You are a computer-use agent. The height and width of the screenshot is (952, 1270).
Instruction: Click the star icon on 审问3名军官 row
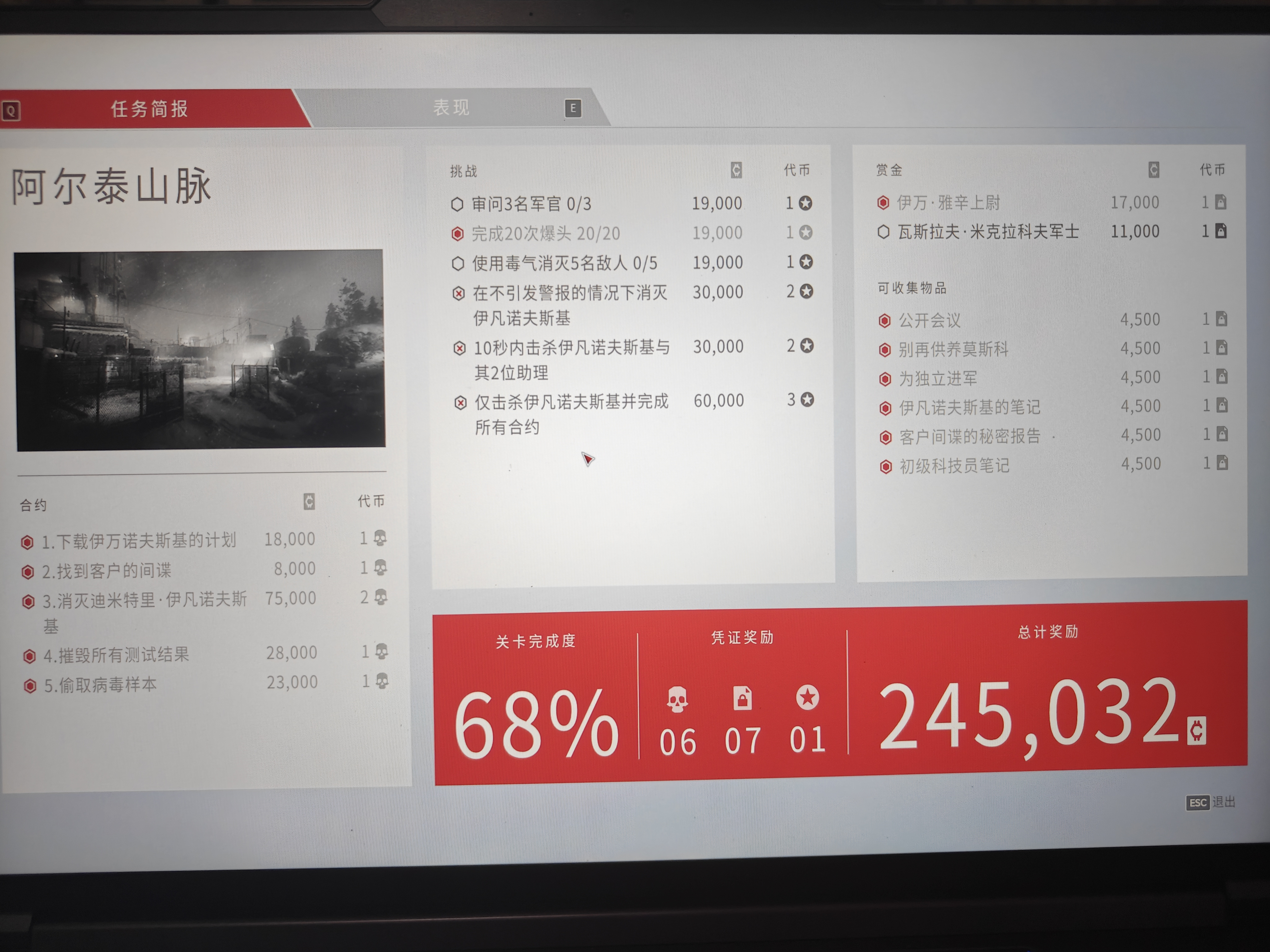tap(806, 203)
